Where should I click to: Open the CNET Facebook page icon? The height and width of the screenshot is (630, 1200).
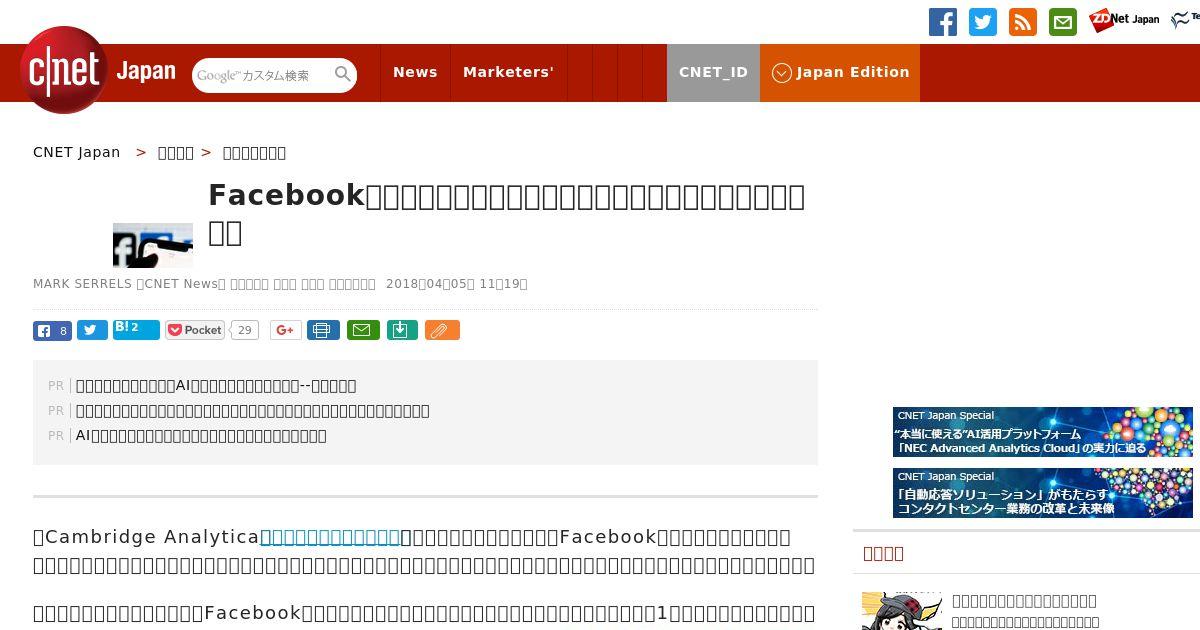coord(943,22)
